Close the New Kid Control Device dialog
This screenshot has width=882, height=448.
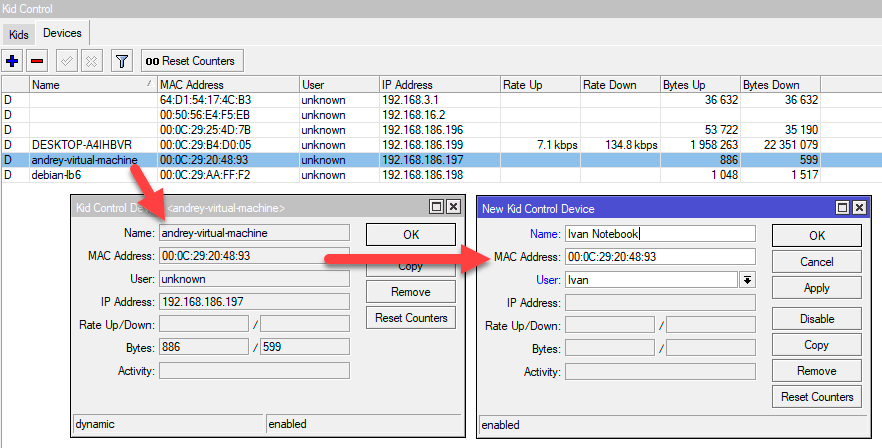[858, 208]
